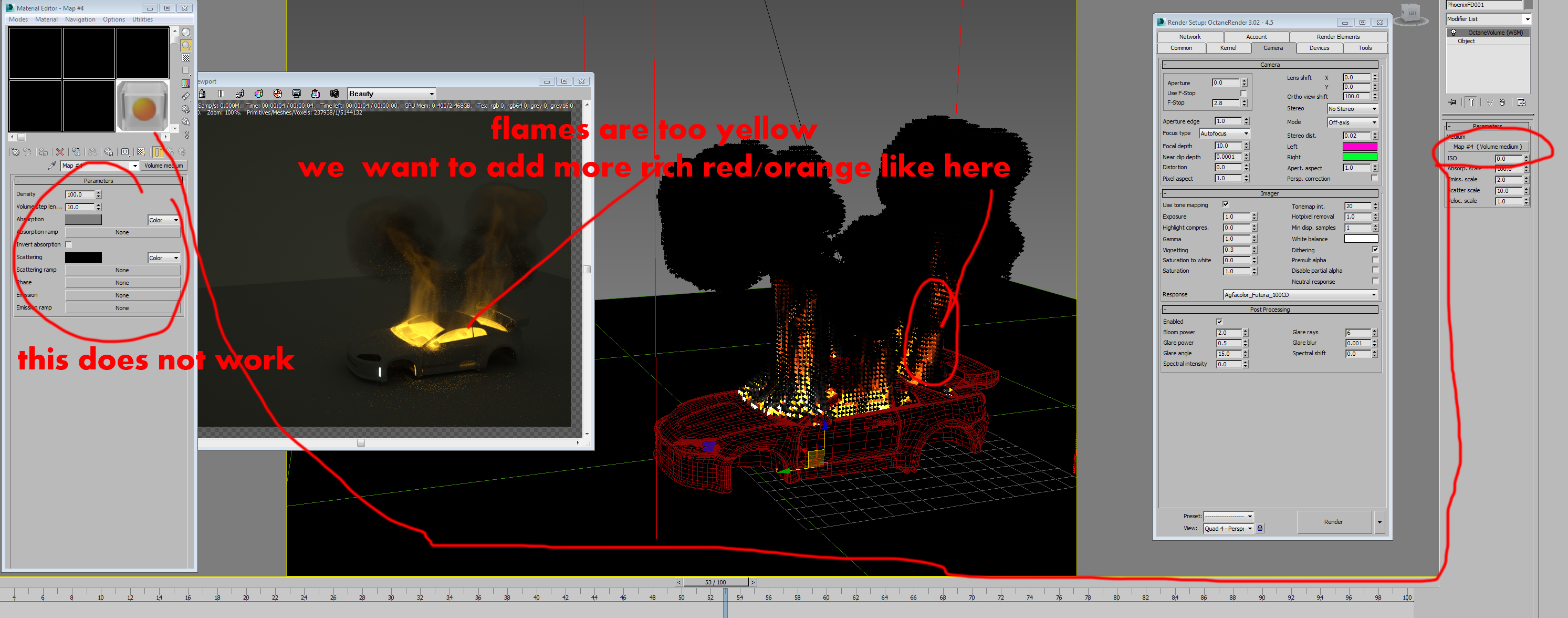Click the pause render icon in Octane viewport
The width and height of the screenshot is (1568, 618).
(221, 94)
